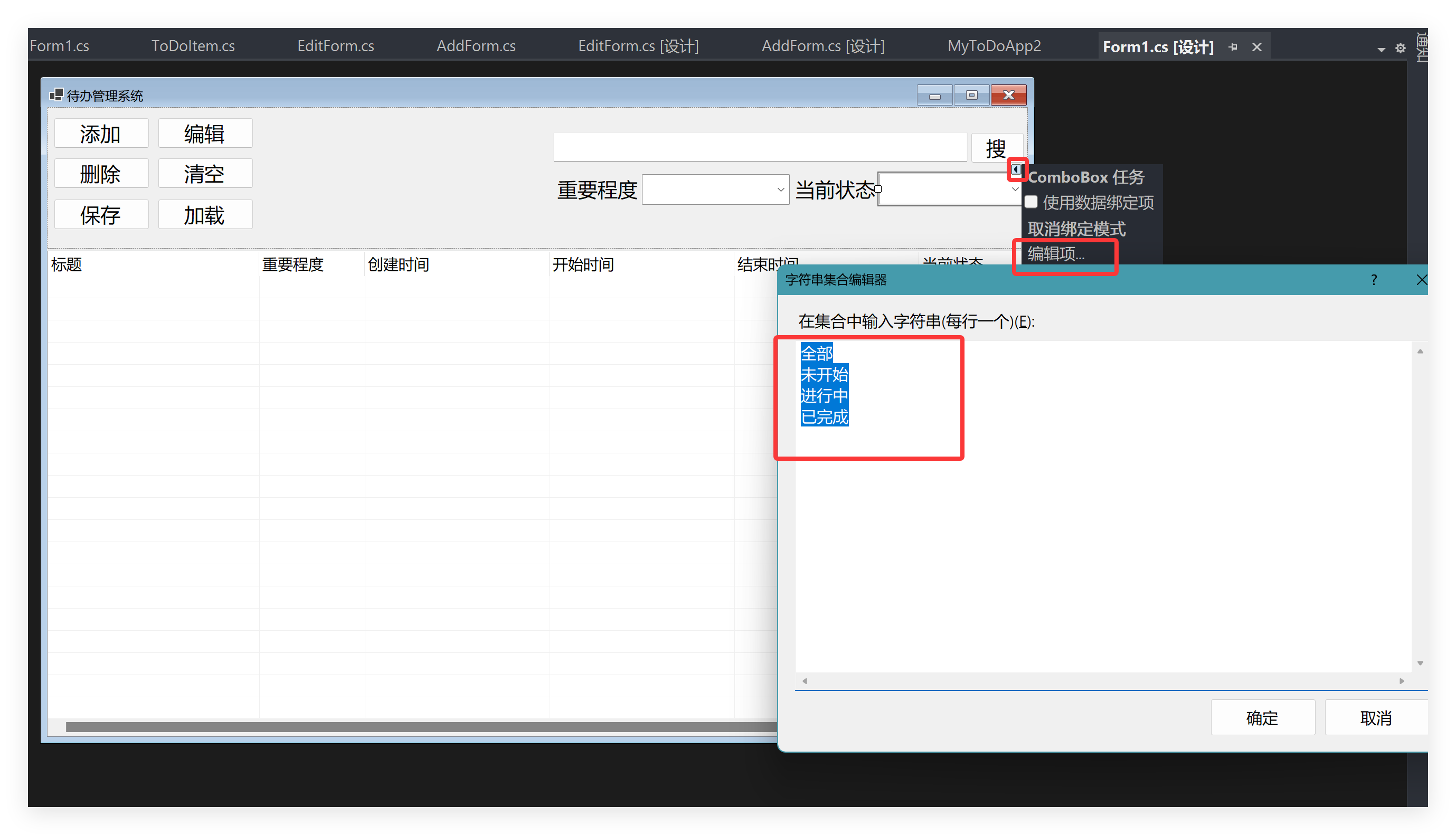Click the 标题 column header
The height and width of the screenshot is (835, 1456).
click(153, 264)
